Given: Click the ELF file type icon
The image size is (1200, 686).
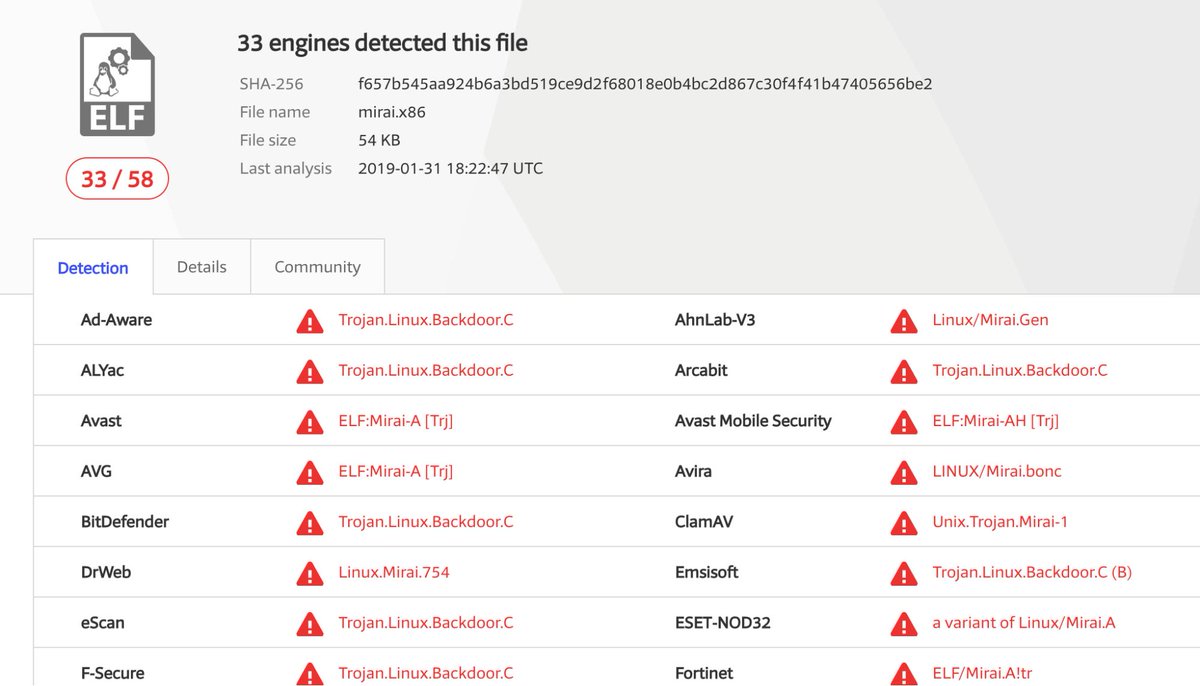Looking at the screenshot, I should (118, 84).
